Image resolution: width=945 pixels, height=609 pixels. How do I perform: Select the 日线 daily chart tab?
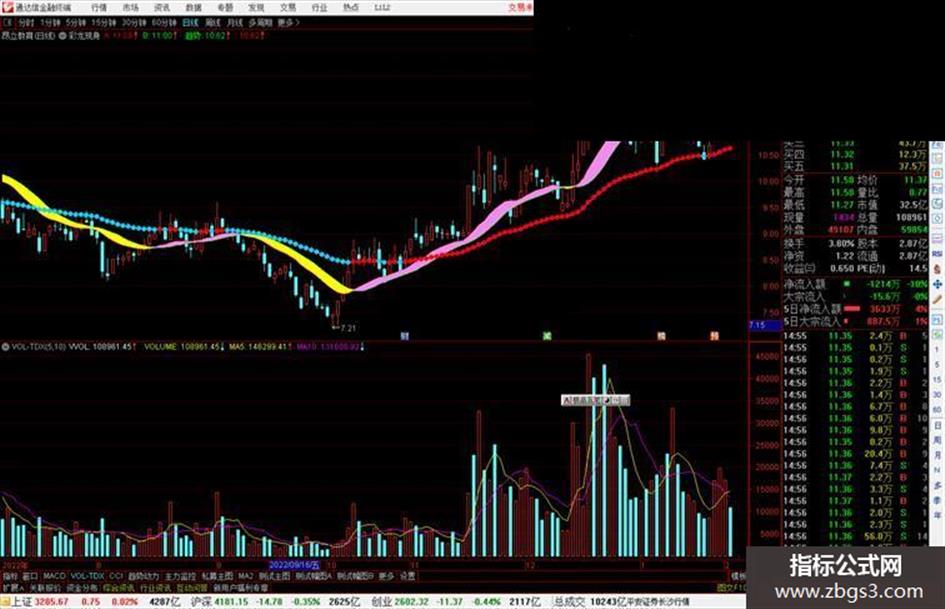pos(190,22)
